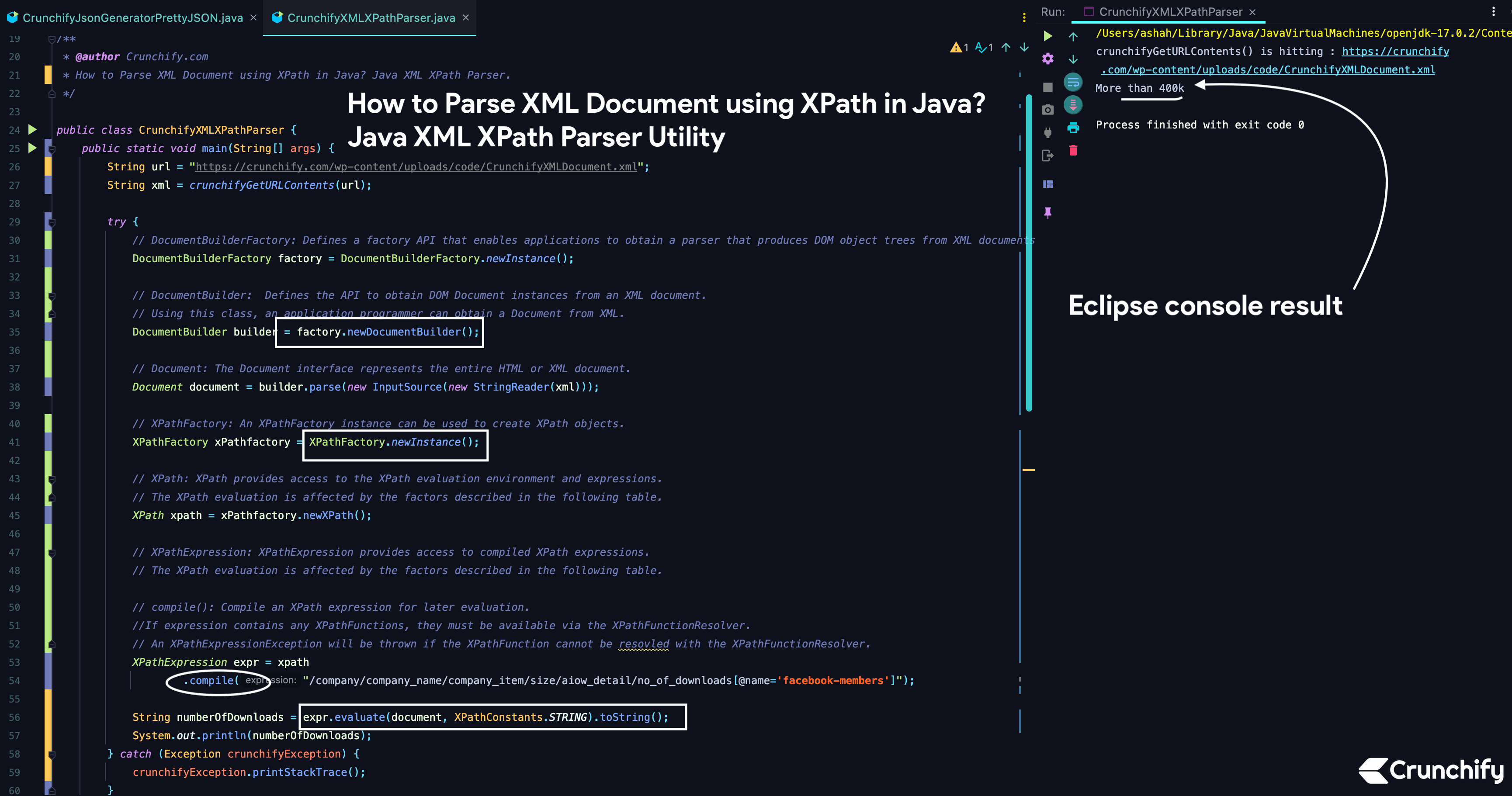Attach a debugger using the plug icon

(x=1048, y=132)
